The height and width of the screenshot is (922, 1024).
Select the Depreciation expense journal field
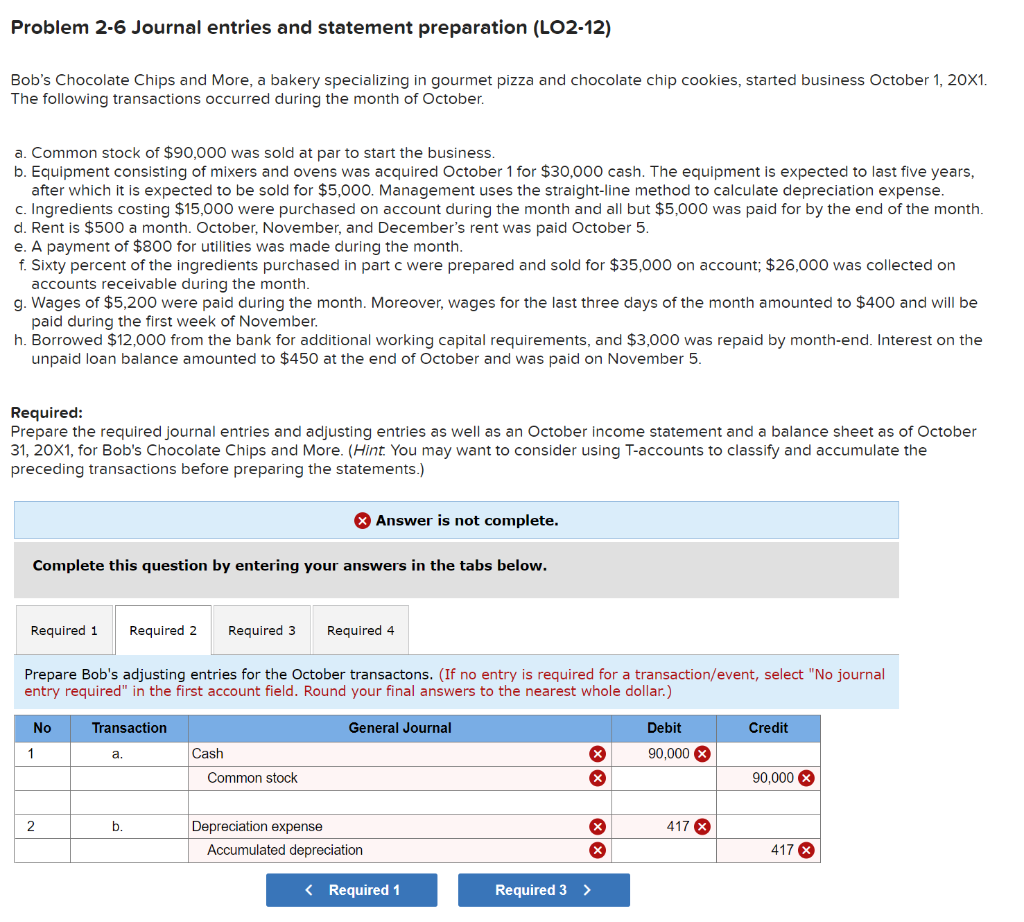click(x=400, y=827)
